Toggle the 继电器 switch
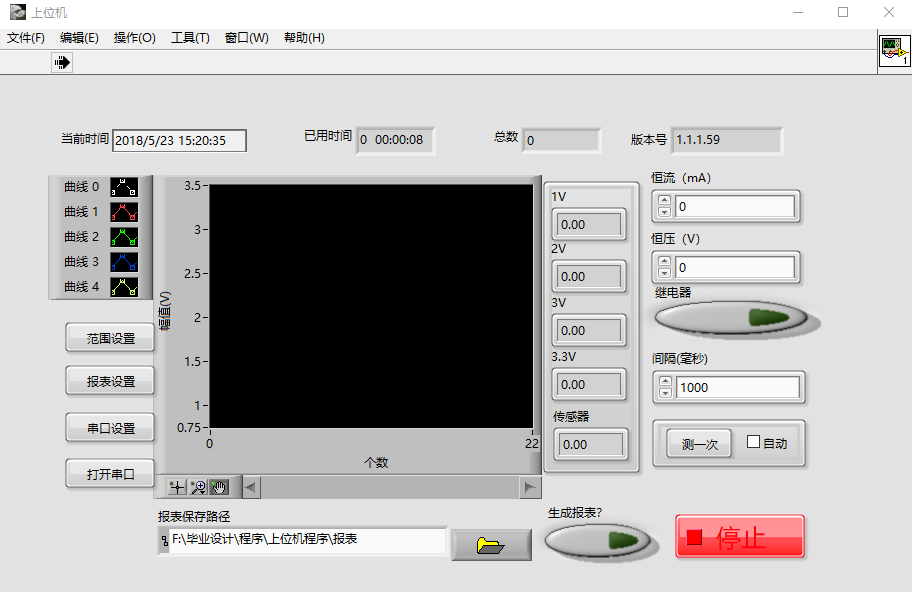The image size is (912, 592). [731, 318]
